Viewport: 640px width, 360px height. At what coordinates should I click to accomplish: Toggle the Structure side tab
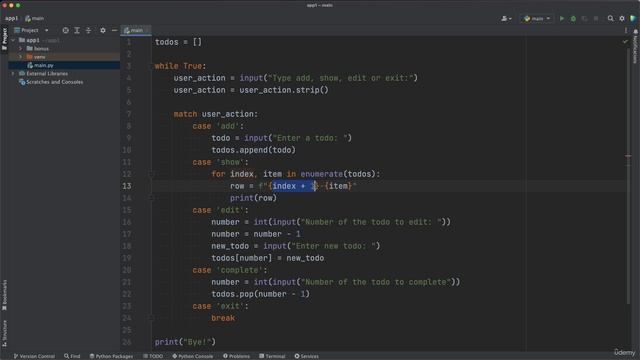tap(4, 333)
